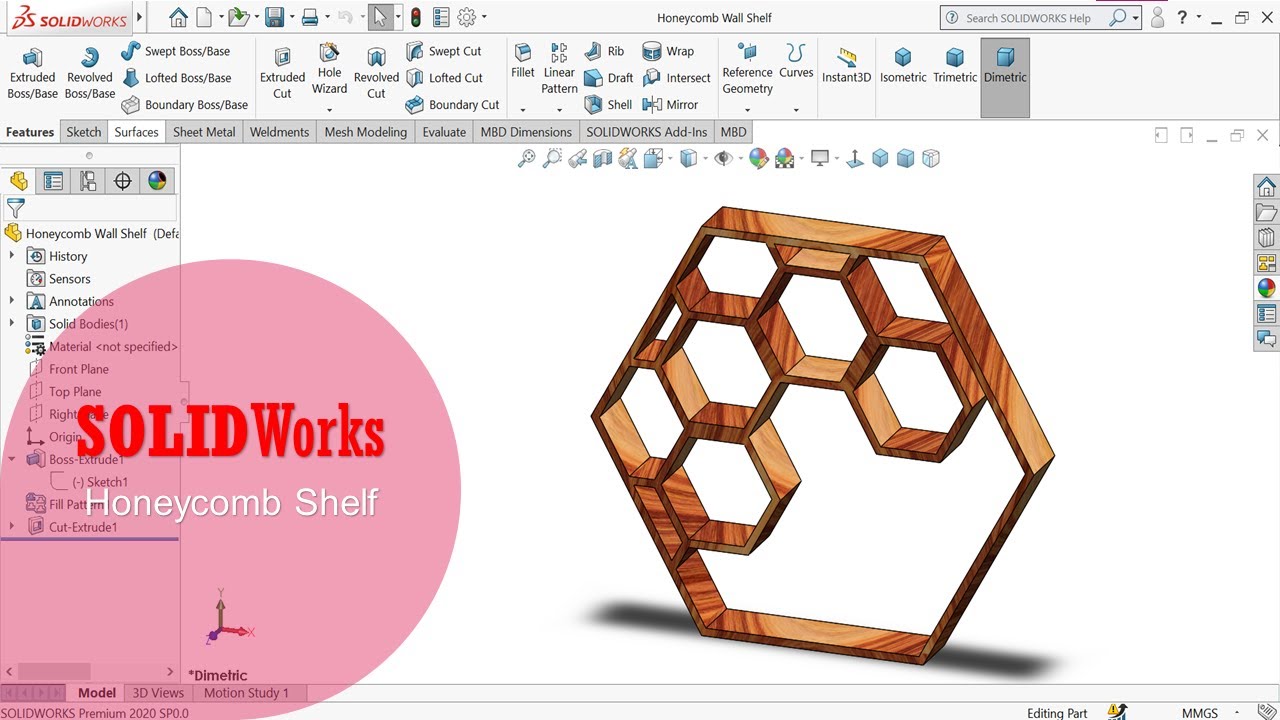Open the FeatureManager design tree tab

18,180
